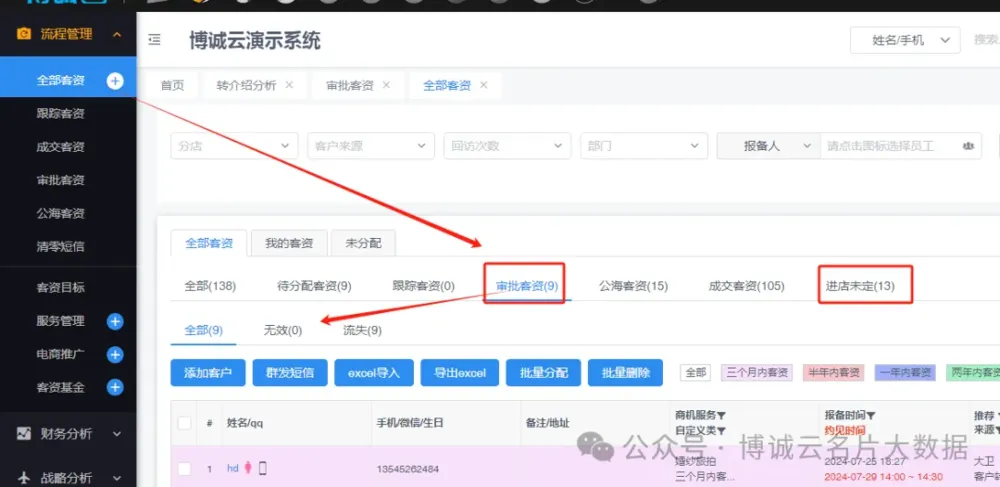Open the 分店 dropdown

pos(233,146)
